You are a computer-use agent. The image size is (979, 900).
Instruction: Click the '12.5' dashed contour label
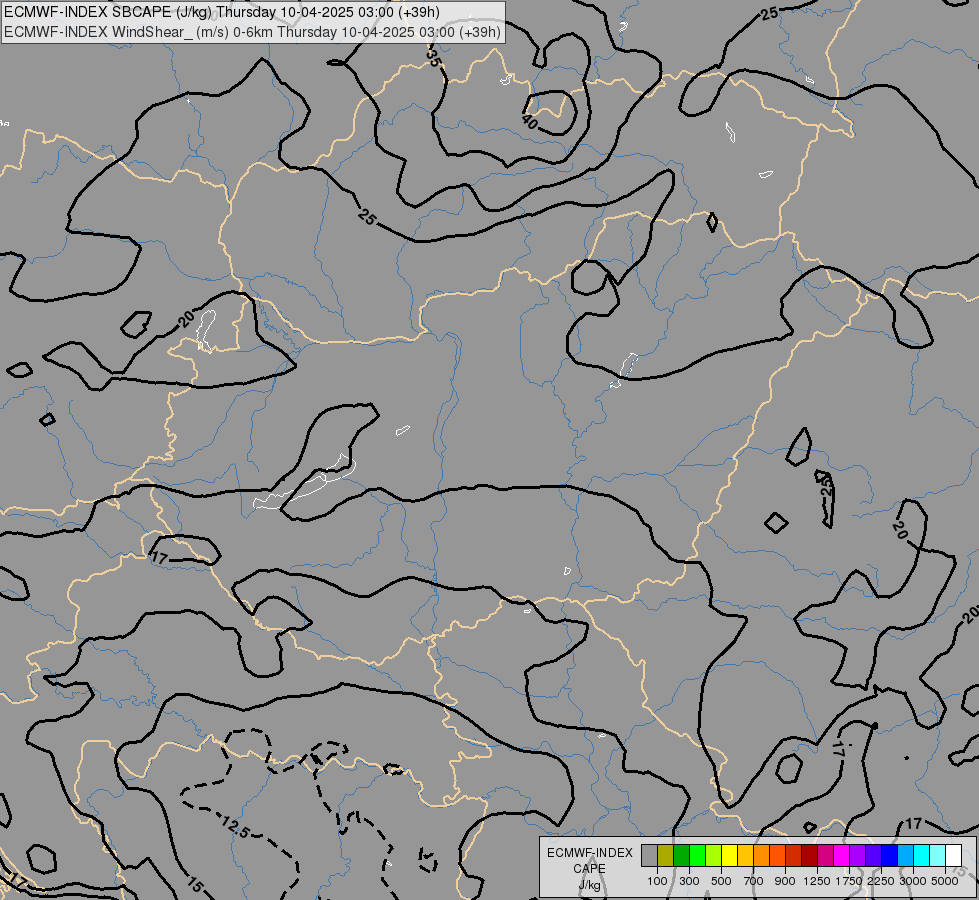click(235, 826)
